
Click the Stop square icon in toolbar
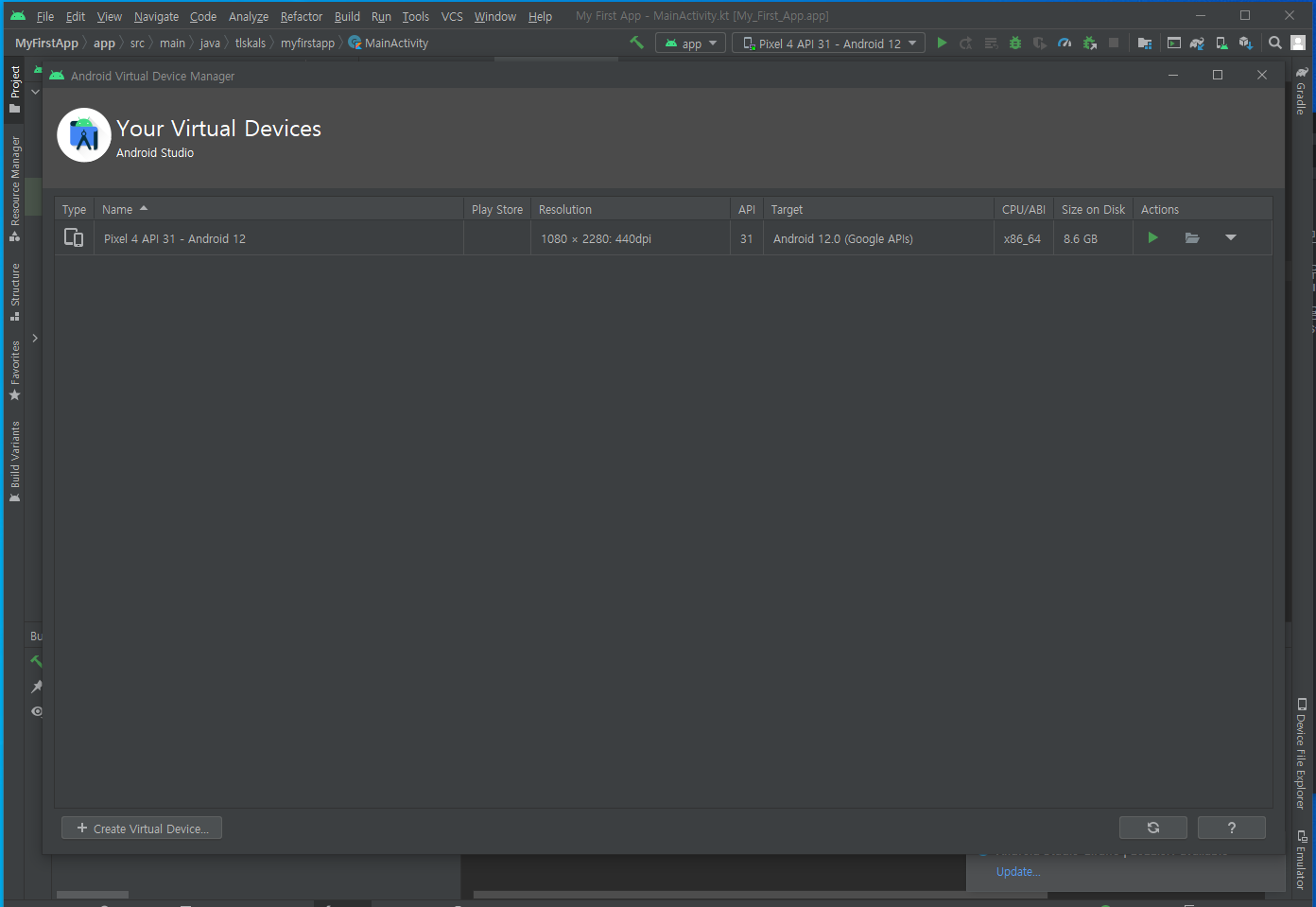1114,43
